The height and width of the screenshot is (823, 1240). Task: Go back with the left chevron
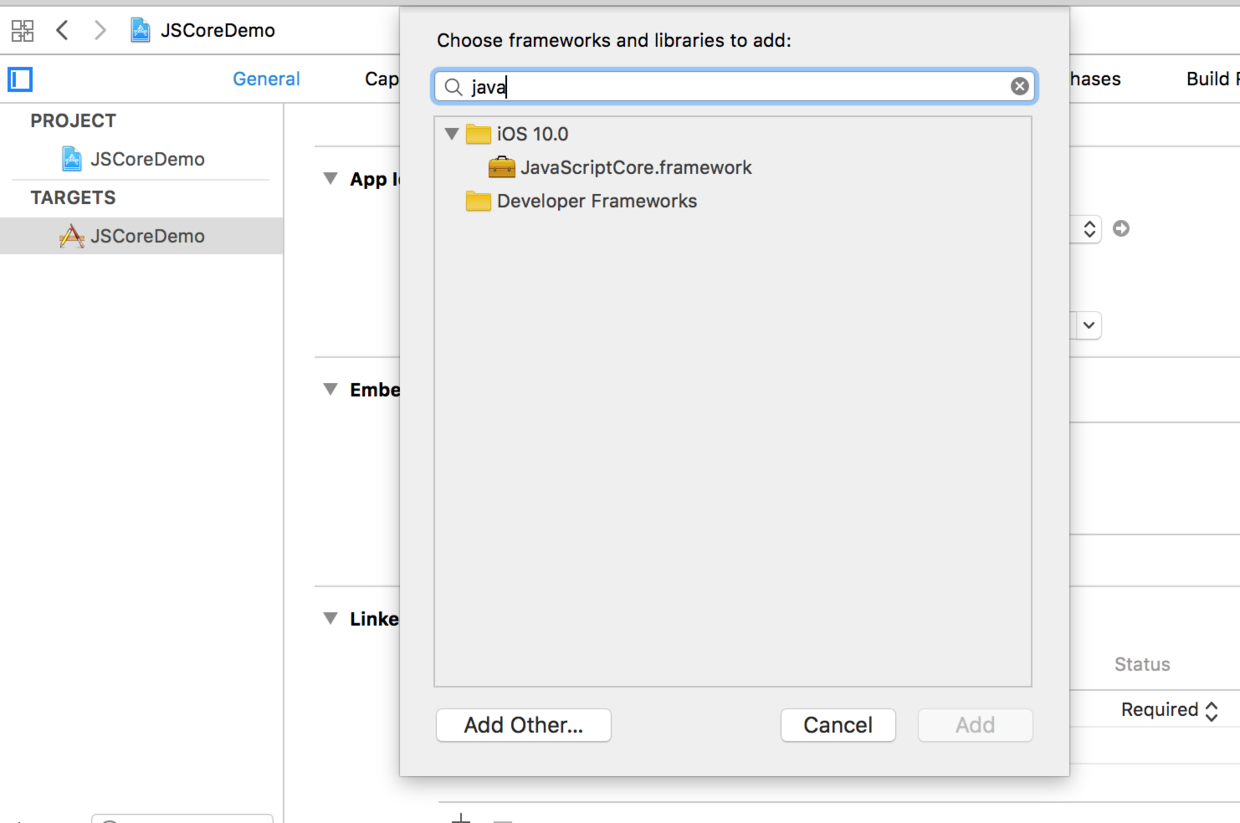coord(62,31)
